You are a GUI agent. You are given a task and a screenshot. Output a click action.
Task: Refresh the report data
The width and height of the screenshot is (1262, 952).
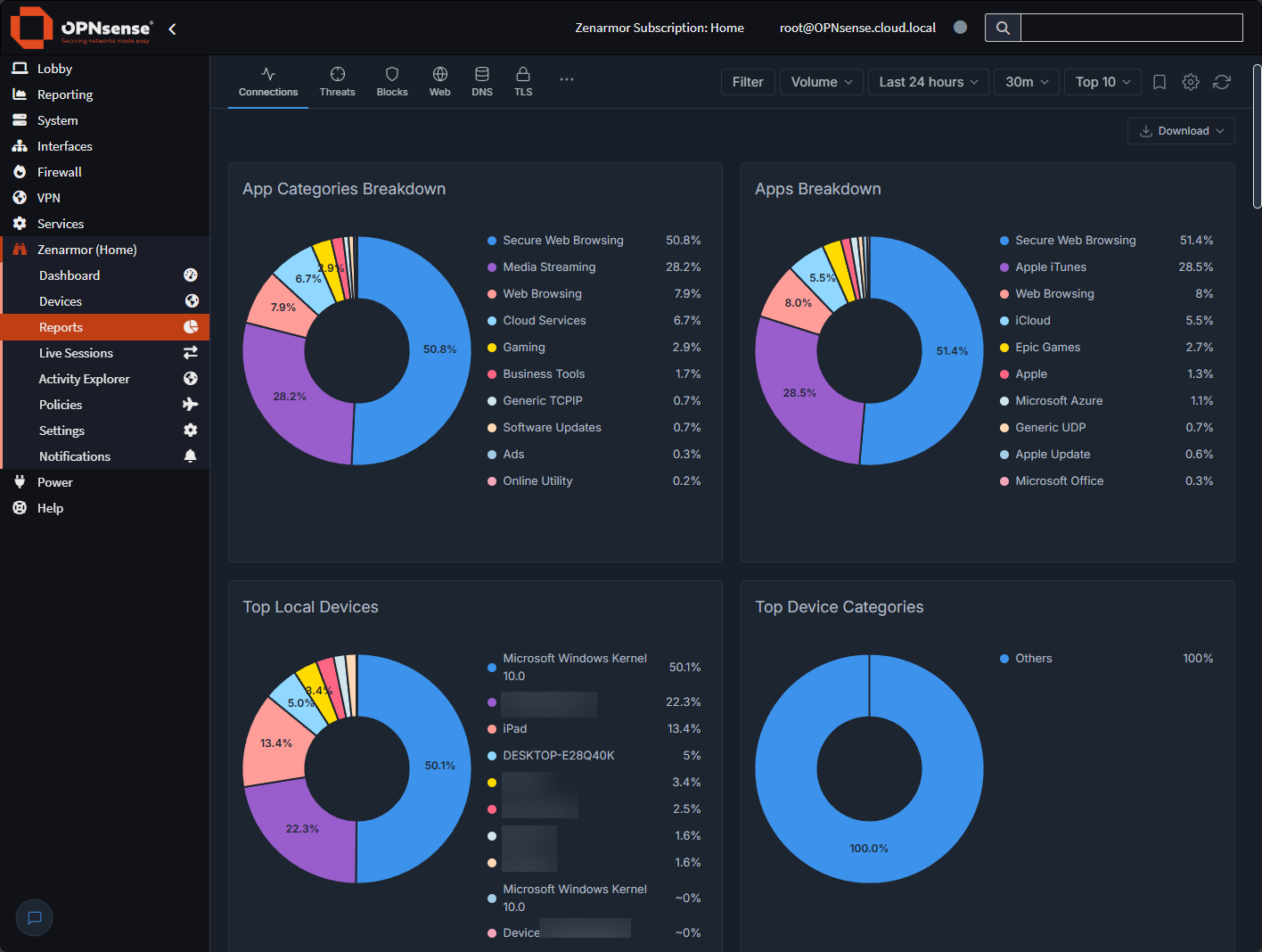click(x=1221, y=81)
